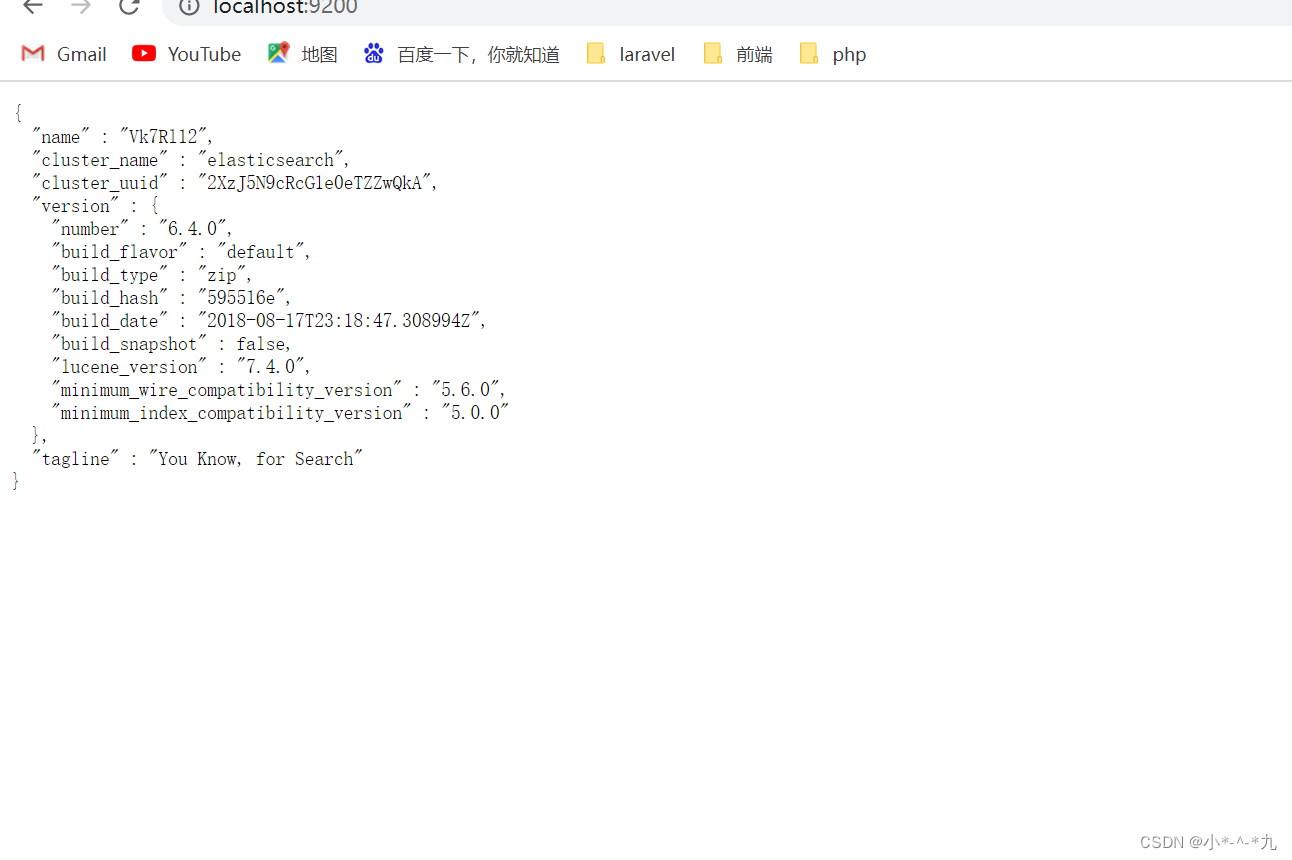Open the php bookmark folder
The image size is (1292, 860).
tap(833, 54)
